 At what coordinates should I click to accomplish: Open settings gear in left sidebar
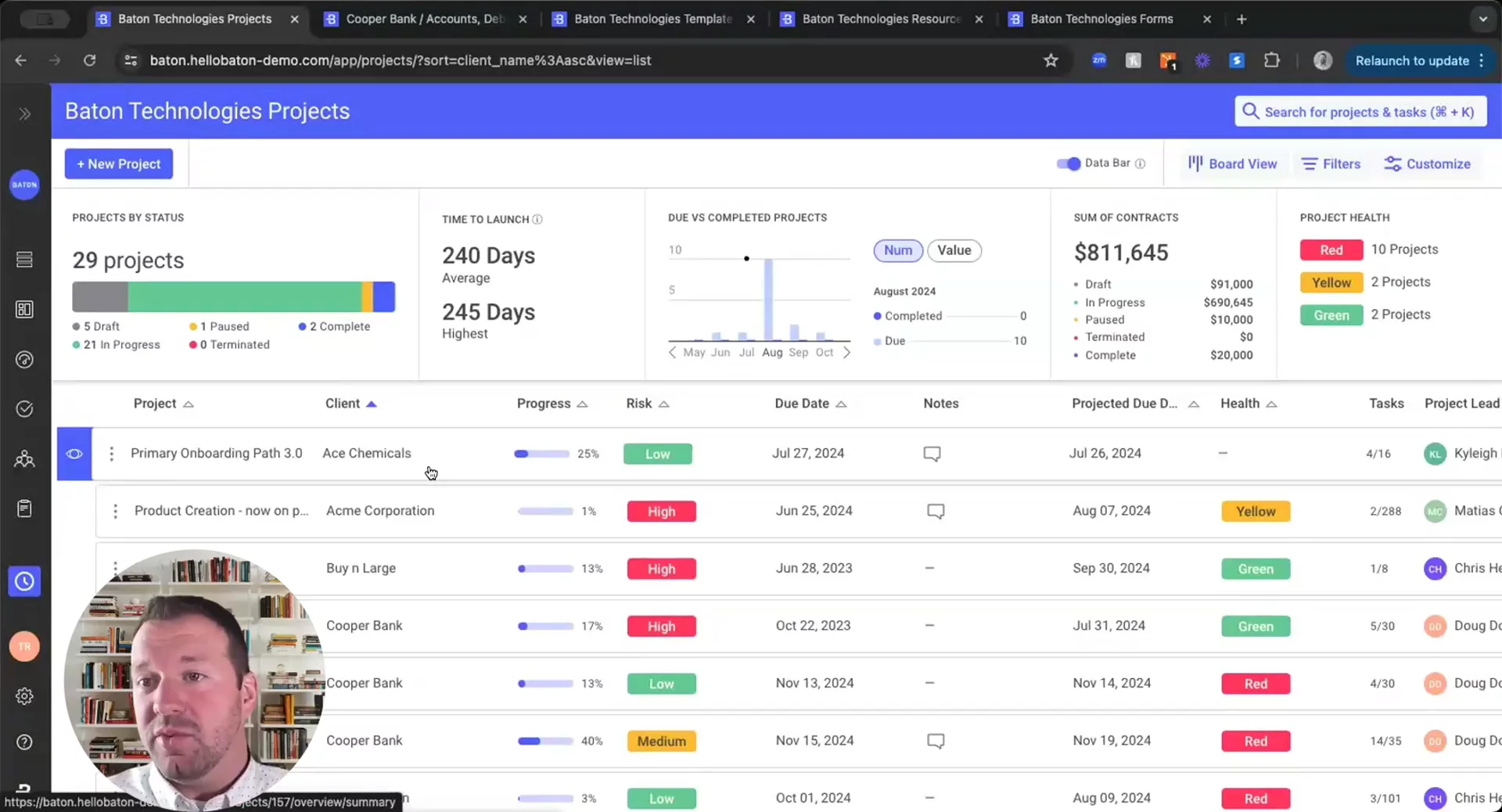pos(24,696)
